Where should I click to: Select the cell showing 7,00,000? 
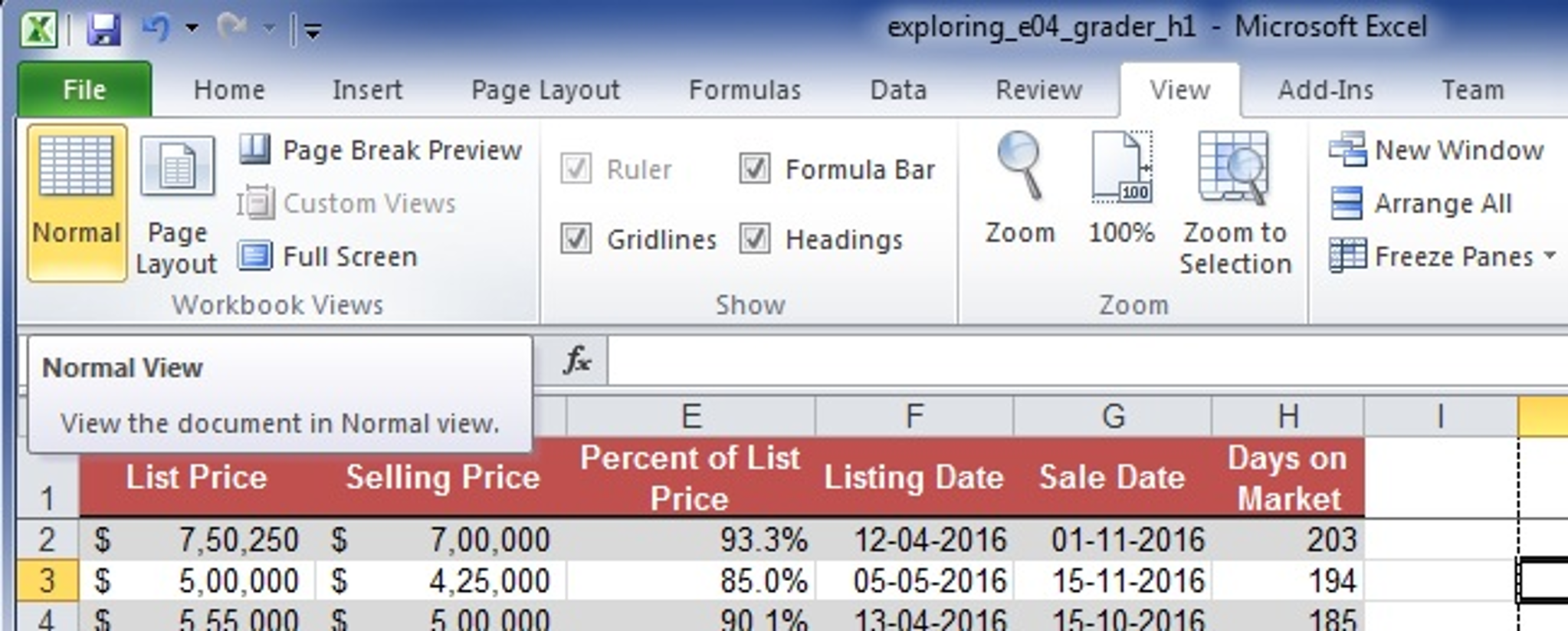pyautogui.click(x=441, y=539)
